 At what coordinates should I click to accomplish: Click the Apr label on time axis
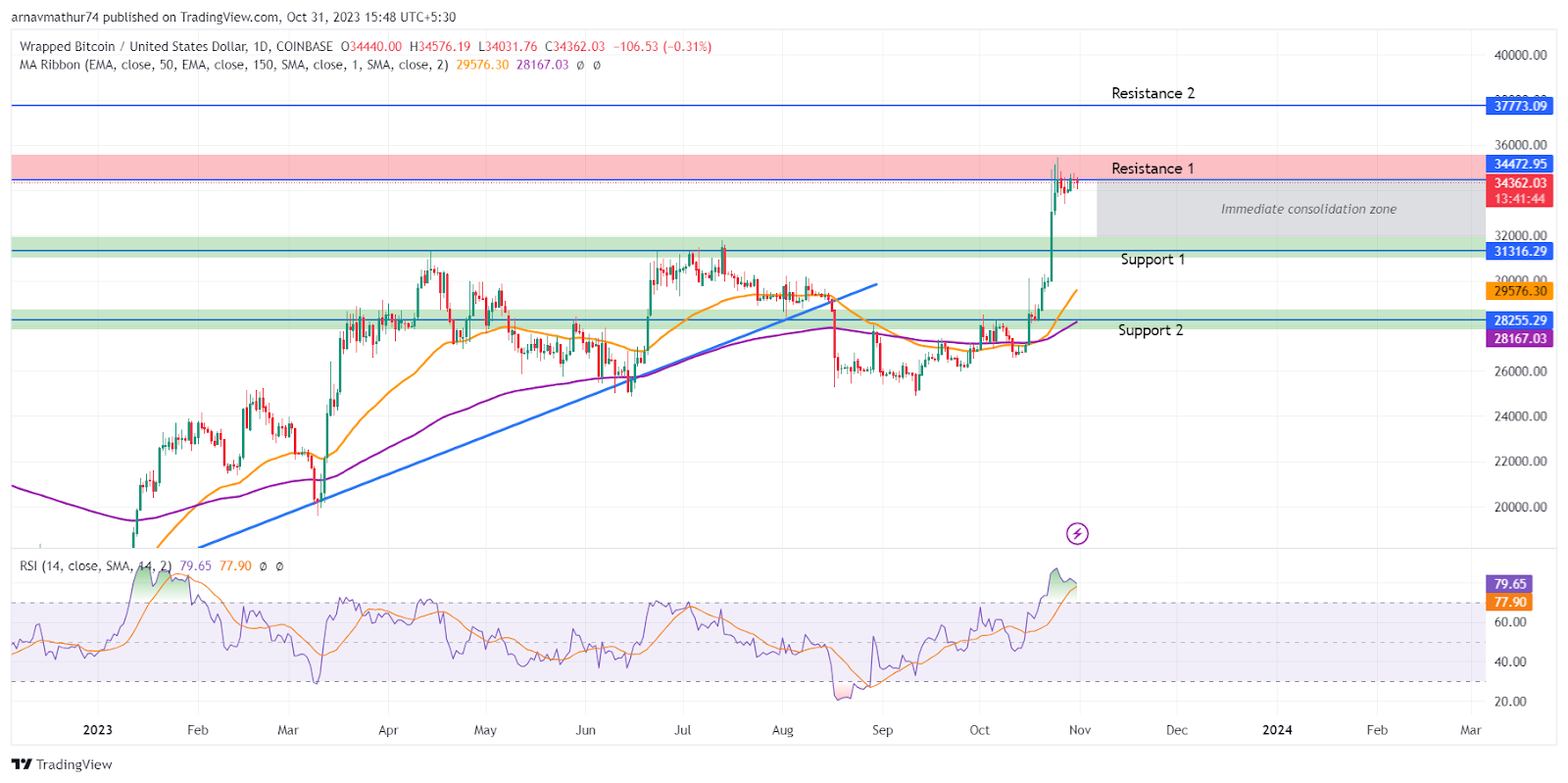pos(388,730)
